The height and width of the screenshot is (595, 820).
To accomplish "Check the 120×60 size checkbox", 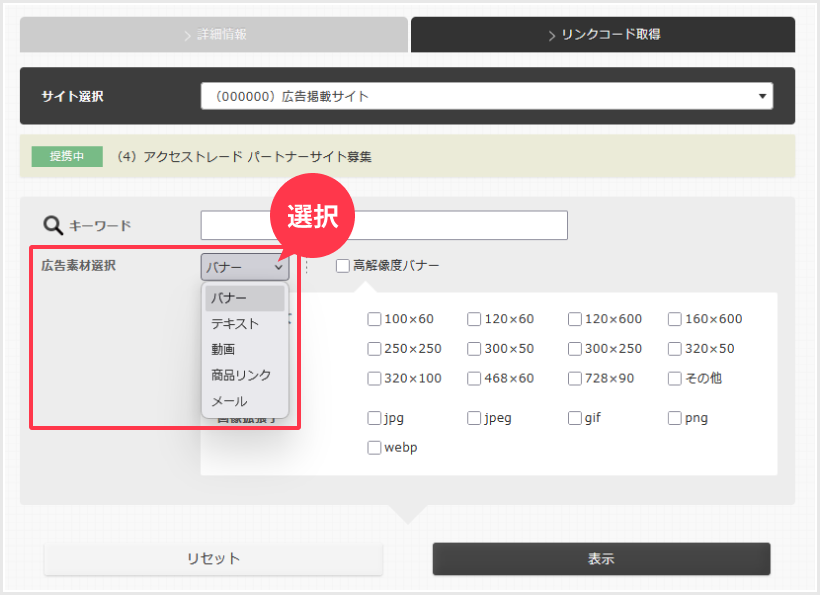I will [x=474, y=319].
